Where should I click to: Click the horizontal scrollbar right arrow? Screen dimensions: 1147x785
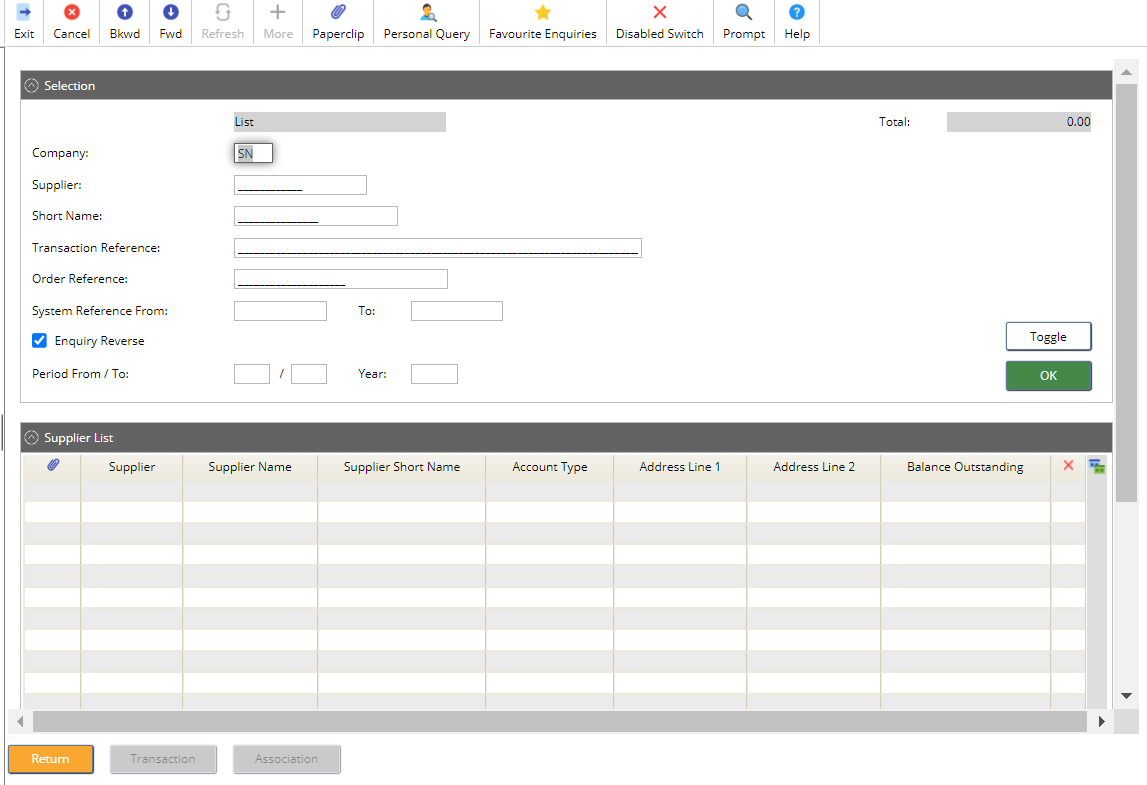pyautogui.click(x=1102, y=721)
